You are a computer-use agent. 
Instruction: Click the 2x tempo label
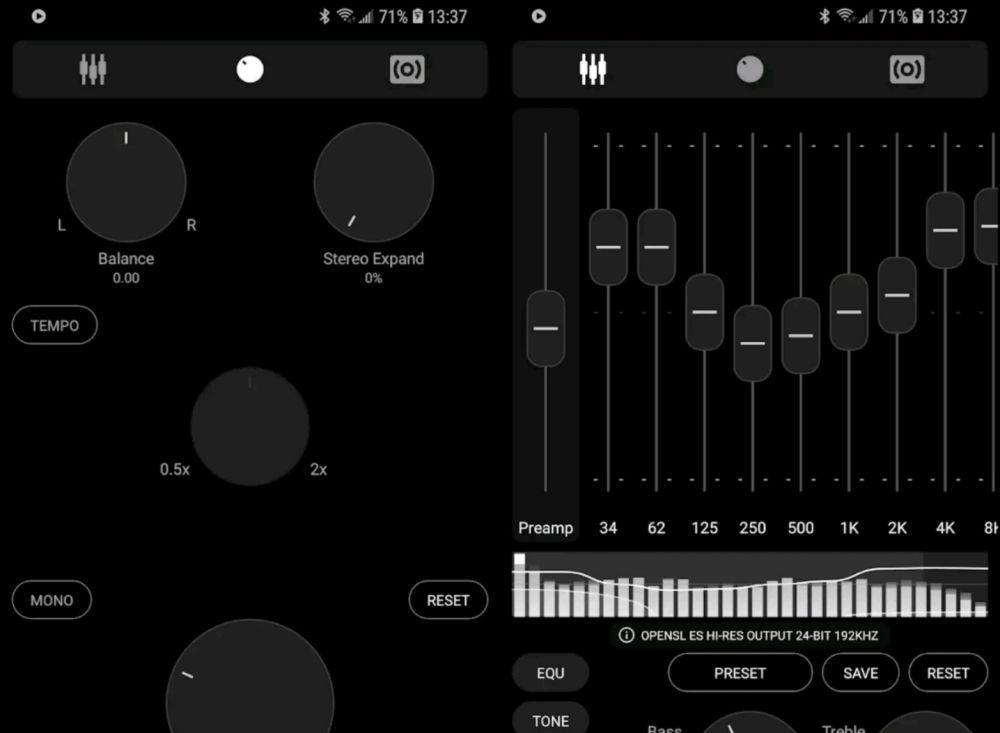[x=318, y=470]
